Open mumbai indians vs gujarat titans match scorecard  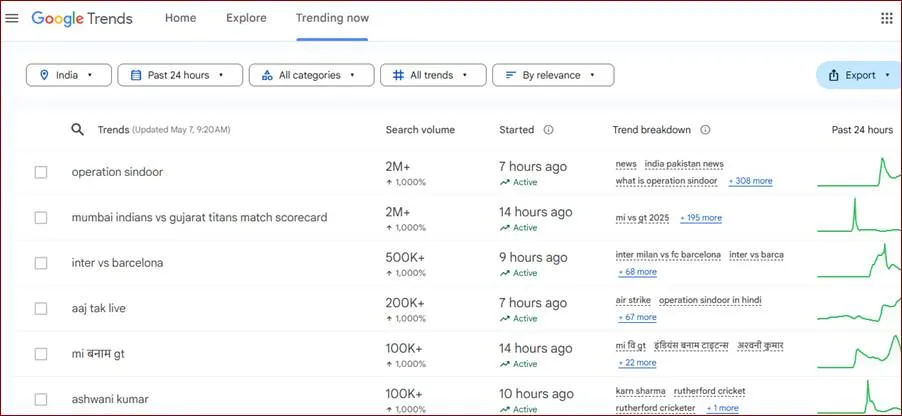click(x=200, y=217)
